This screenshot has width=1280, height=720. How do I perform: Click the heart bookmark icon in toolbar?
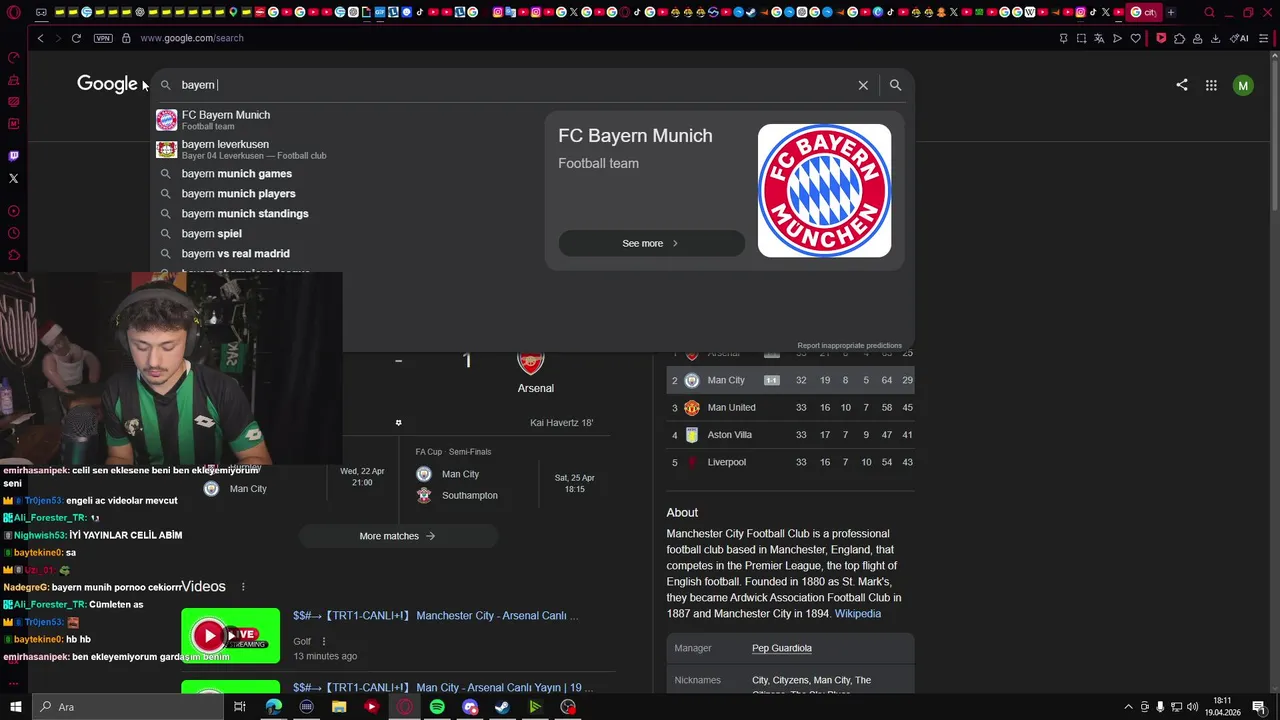[x=1135, y=38]
